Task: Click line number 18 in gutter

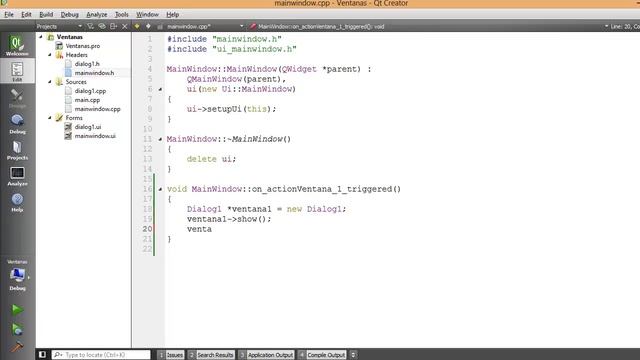Action: (x=147, y=209)
